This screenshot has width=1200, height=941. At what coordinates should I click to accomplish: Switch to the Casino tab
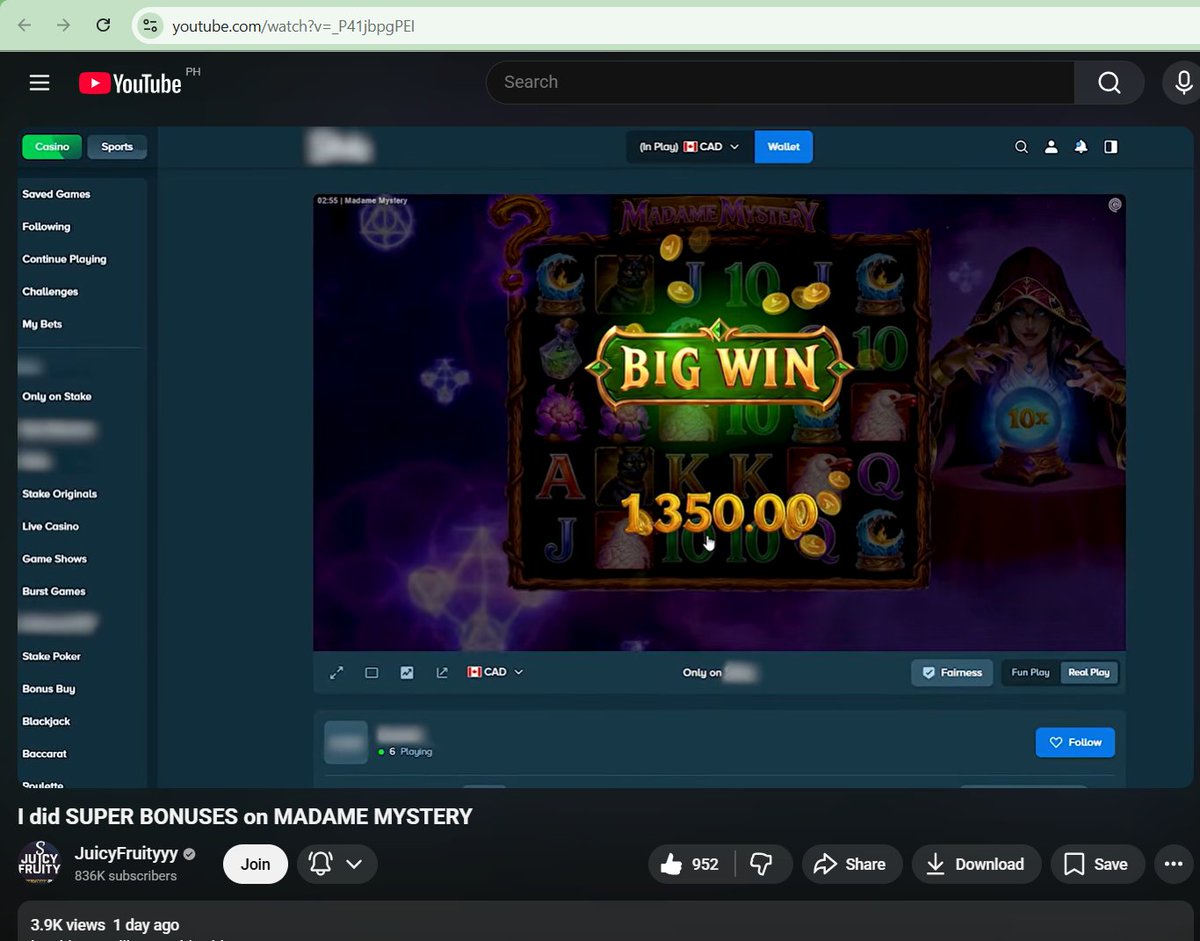52,147
